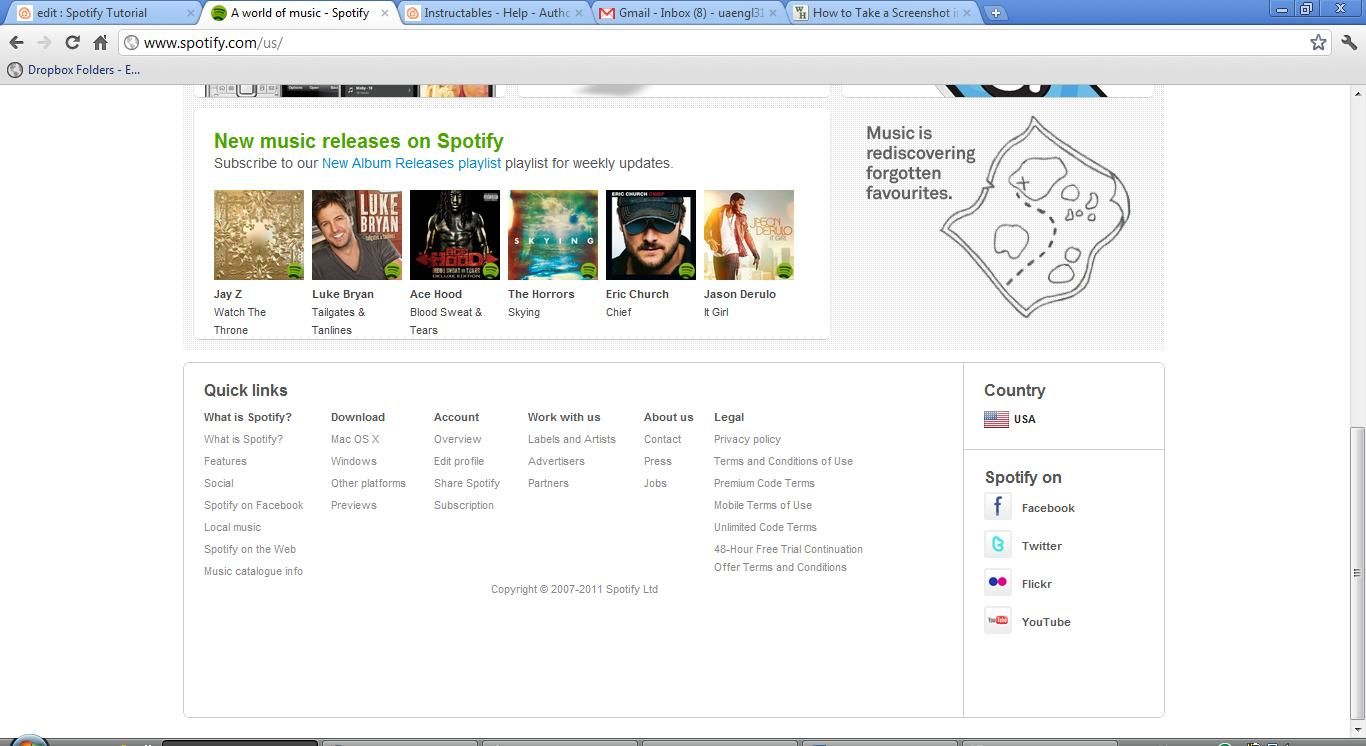1366x746 pixels.
Task: Open Spotify's YouTube channel via its icon
Action: point(997,620)
